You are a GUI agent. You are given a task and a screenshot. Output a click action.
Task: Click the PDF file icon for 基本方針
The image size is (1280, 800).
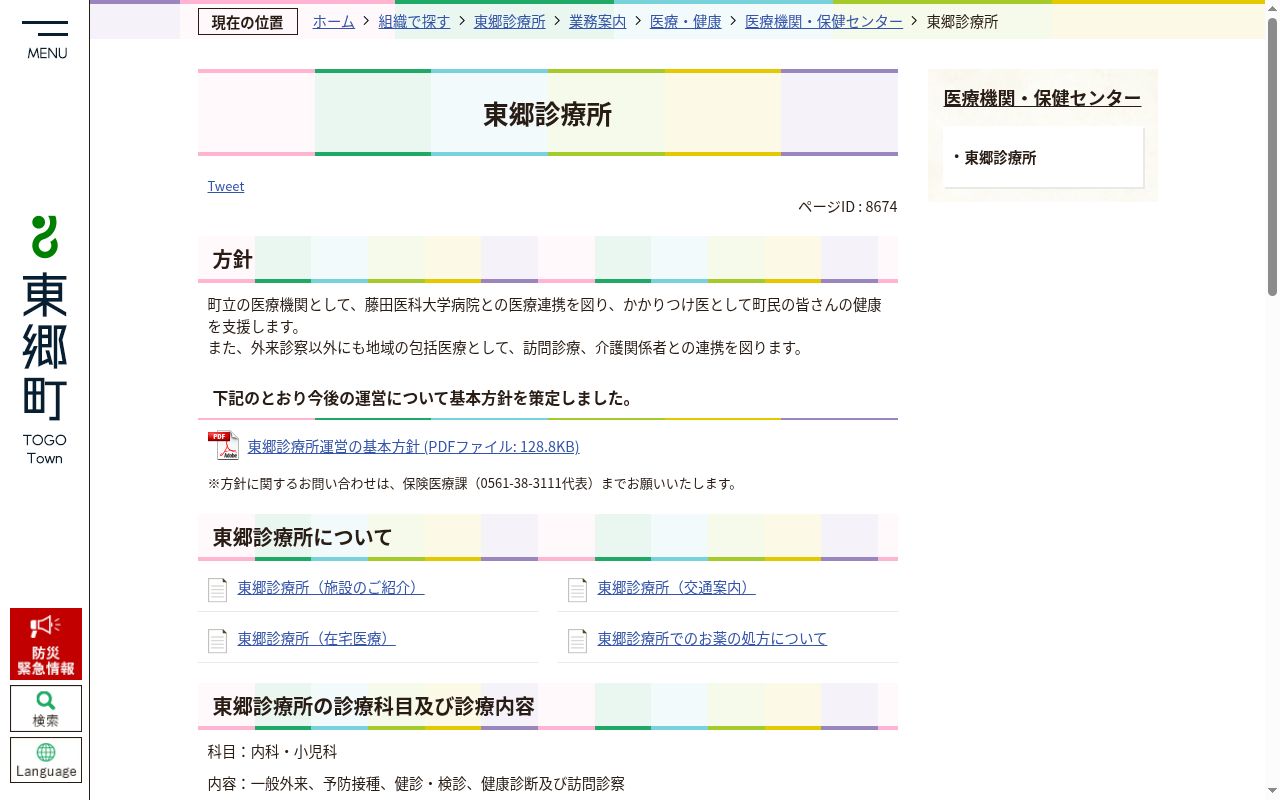223,446
